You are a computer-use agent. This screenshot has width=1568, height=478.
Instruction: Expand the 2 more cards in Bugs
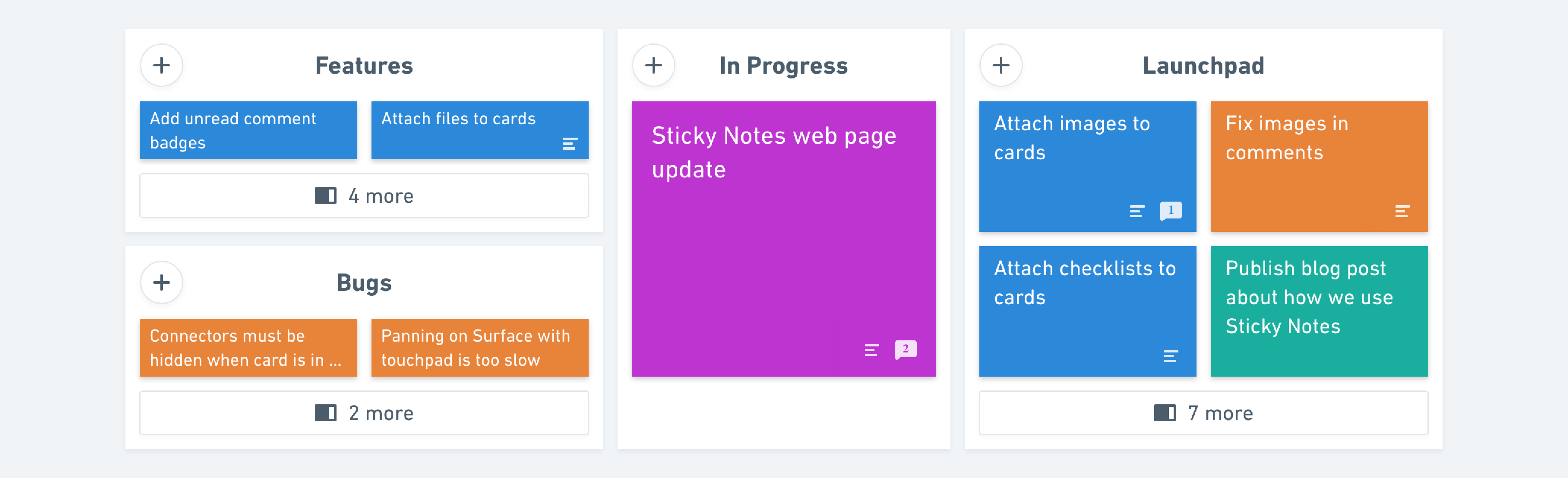point(364,413)
